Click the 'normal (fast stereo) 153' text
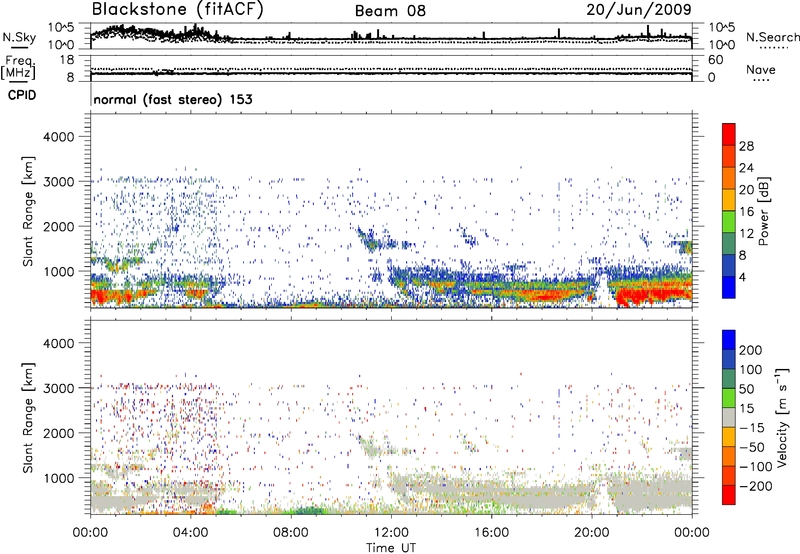Viewport: 800px width, 554px height. (x=173, y=99)
